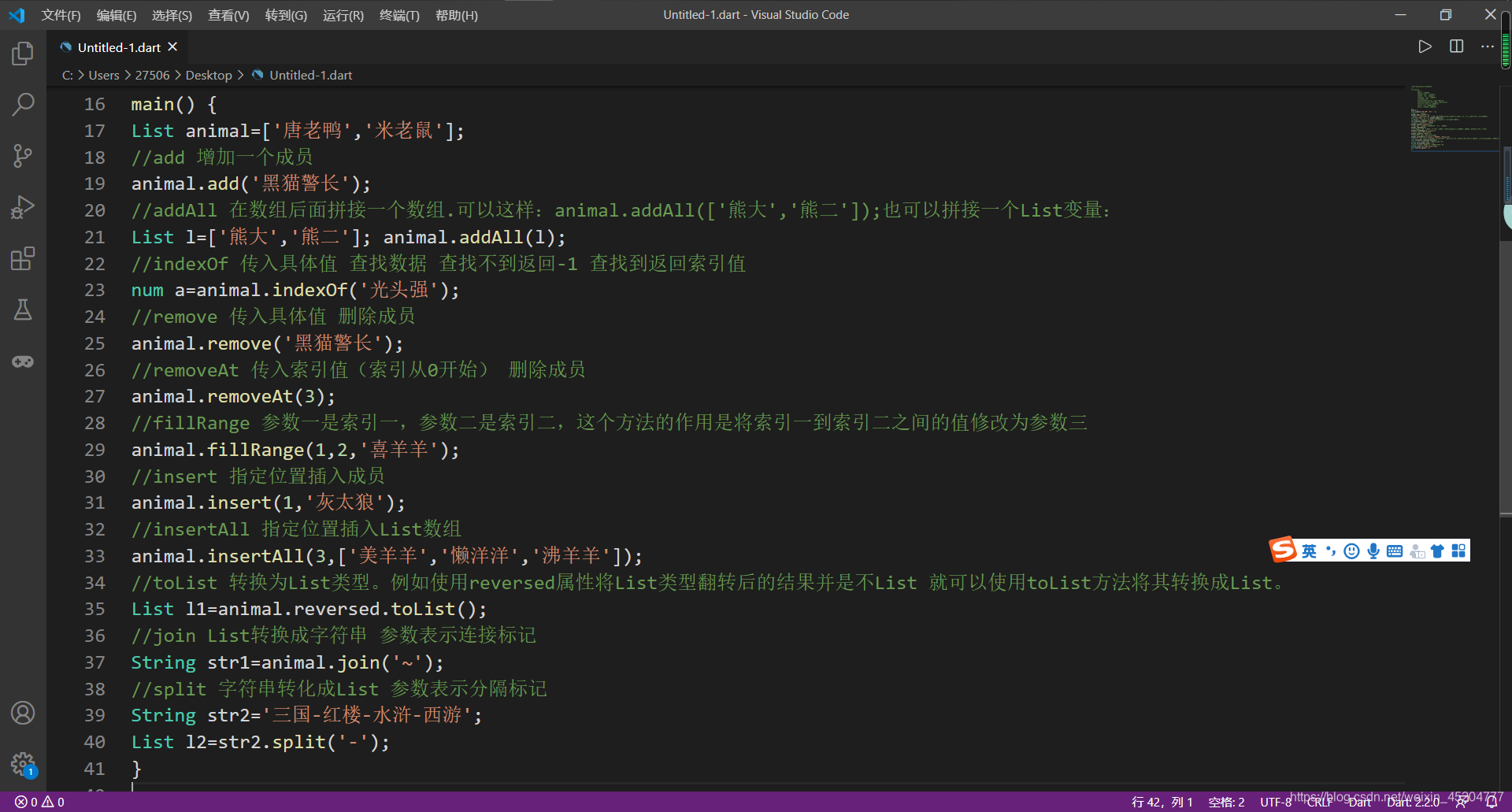Click the Dart: 2.2.0 SDK version
The height and width of the screenshot is (812, 1512).
pyautogui.click(x=1413, y=802)
